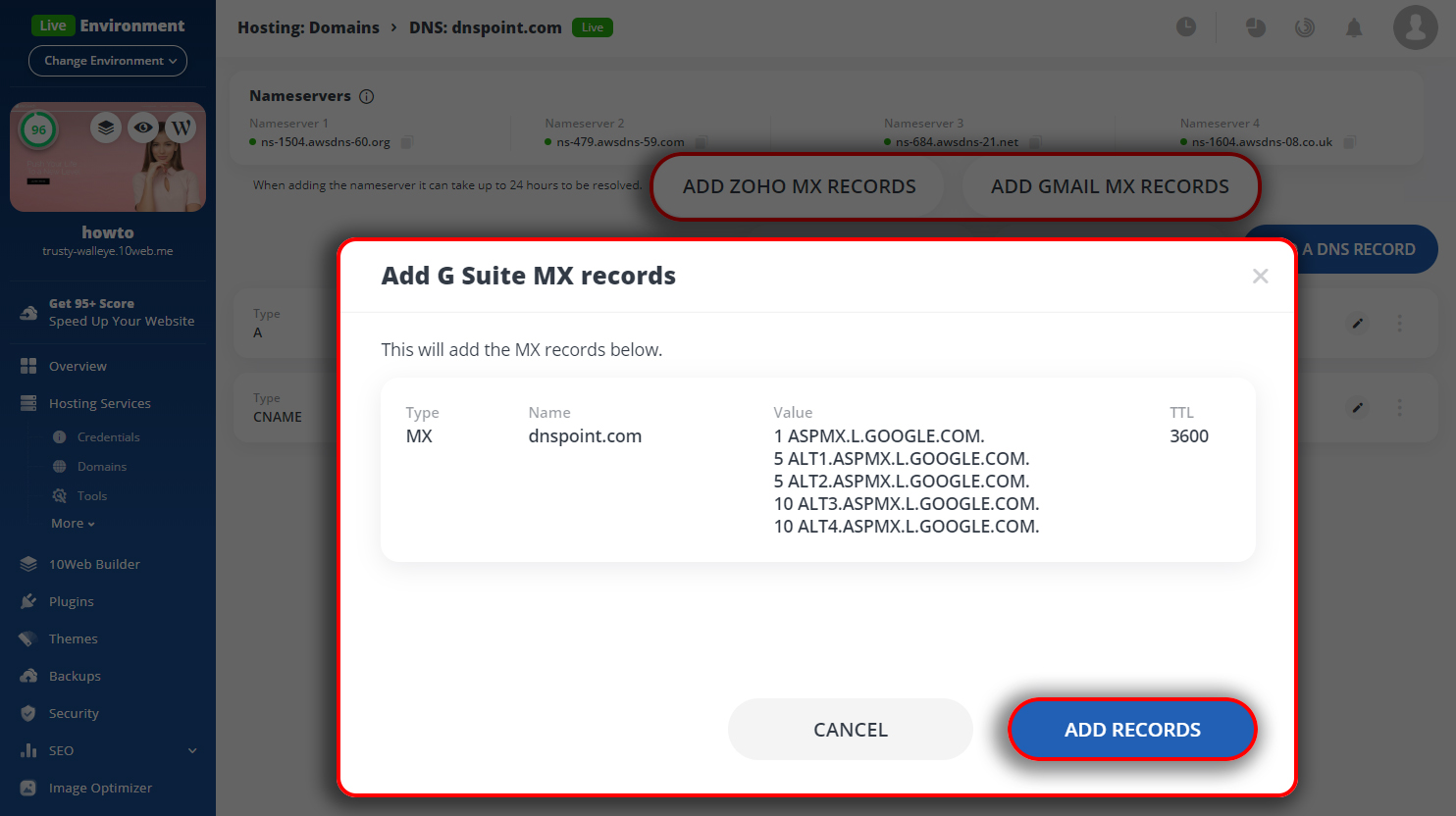This screenshot has height=816, width=1456.
Task: Expand the More submenu
Action: (73, 524)
